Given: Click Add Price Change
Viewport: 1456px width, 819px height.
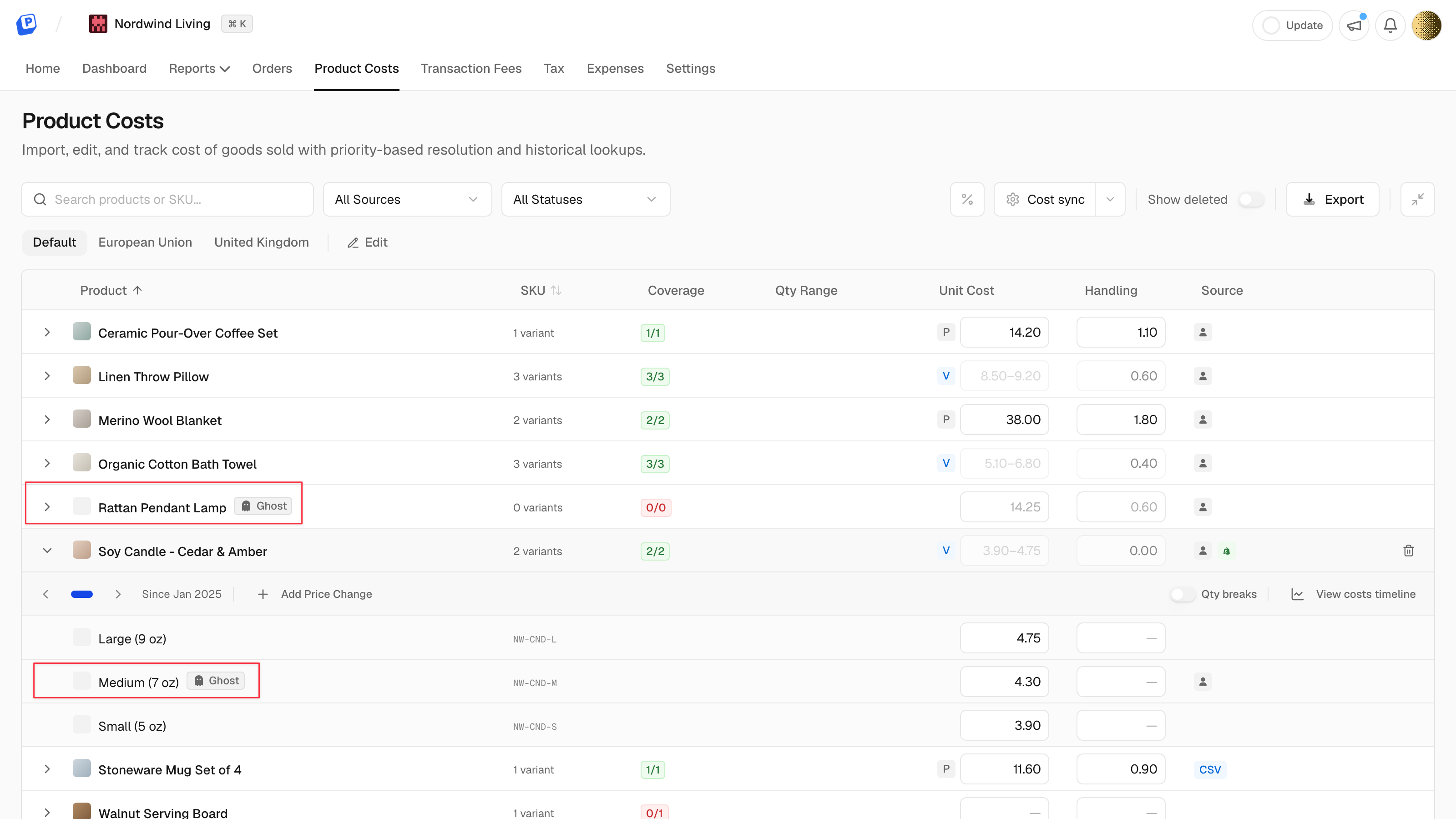Looking at the screenshot, I should coord(315,594).
